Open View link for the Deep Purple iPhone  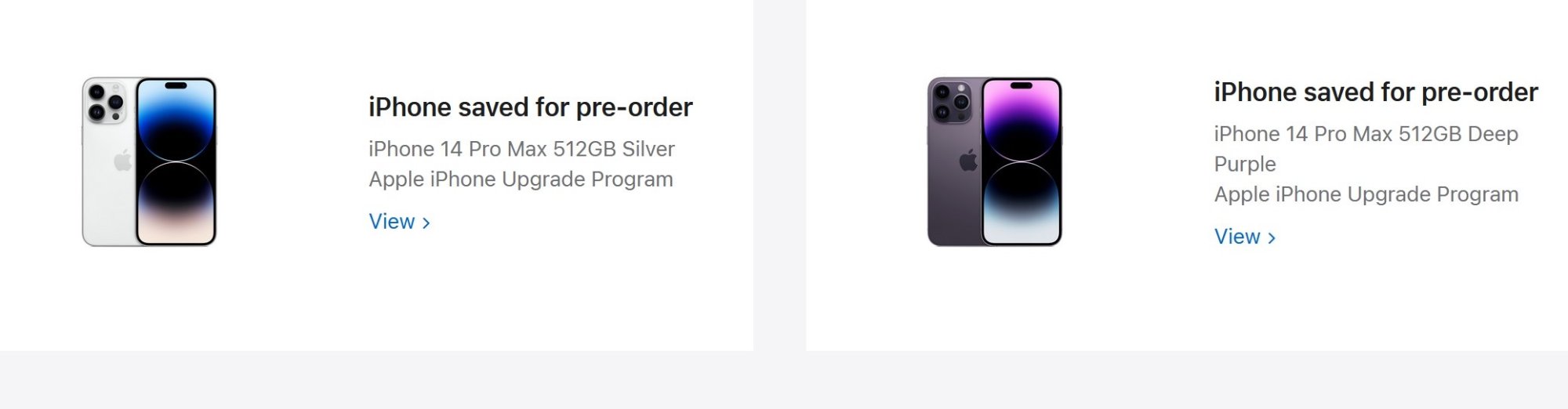(x=1237, y=237)
